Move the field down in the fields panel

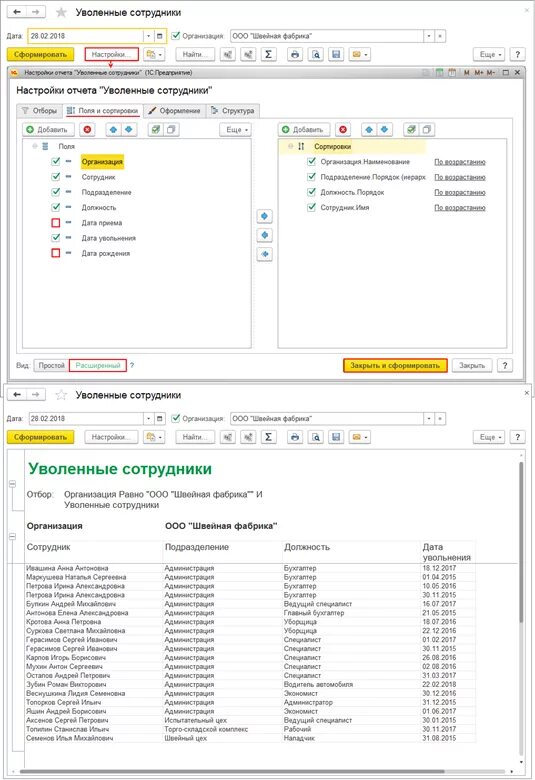coord(129,129)
